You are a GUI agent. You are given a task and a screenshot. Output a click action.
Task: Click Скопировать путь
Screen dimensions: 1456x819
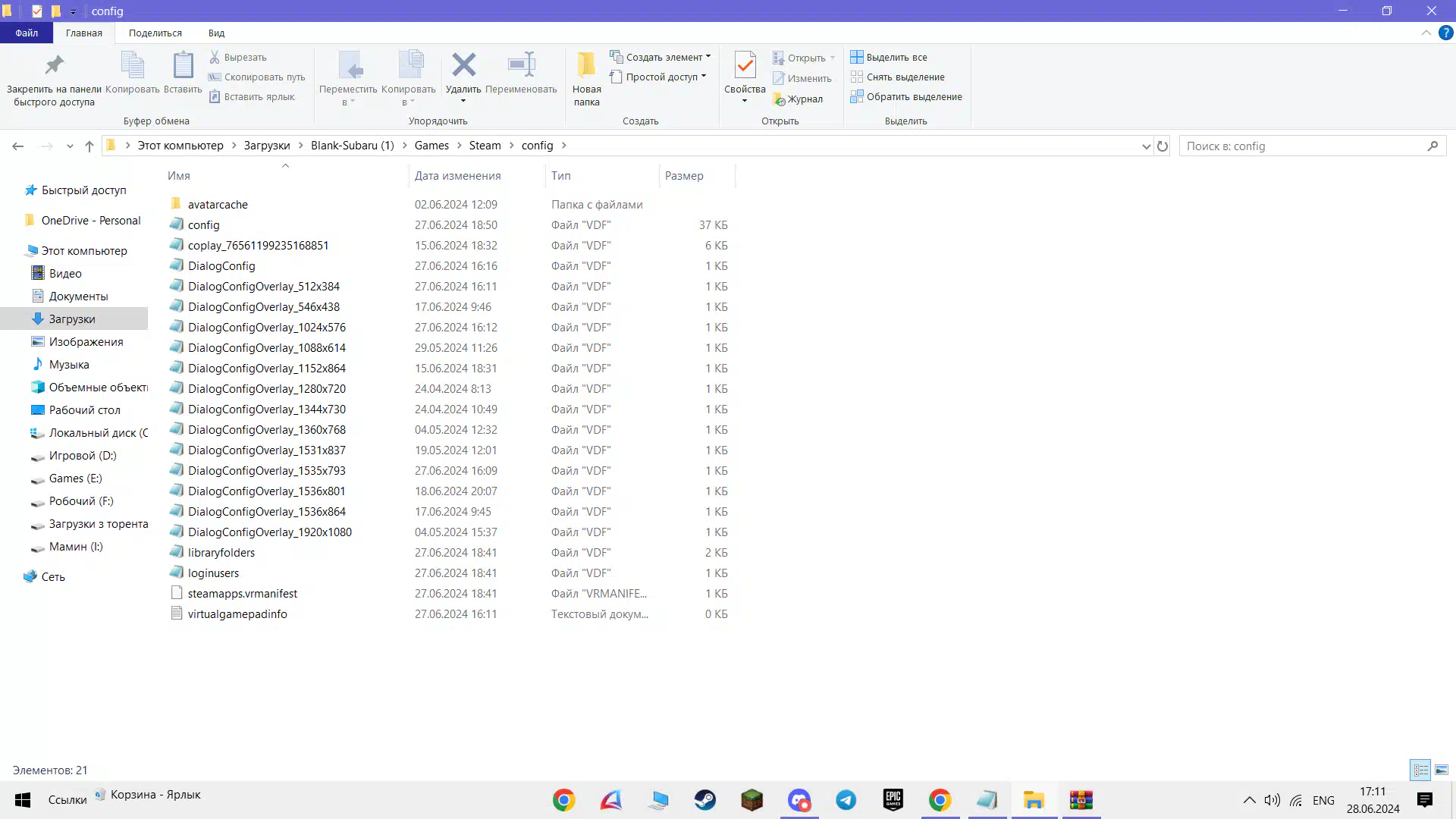[x=256, y=77]
